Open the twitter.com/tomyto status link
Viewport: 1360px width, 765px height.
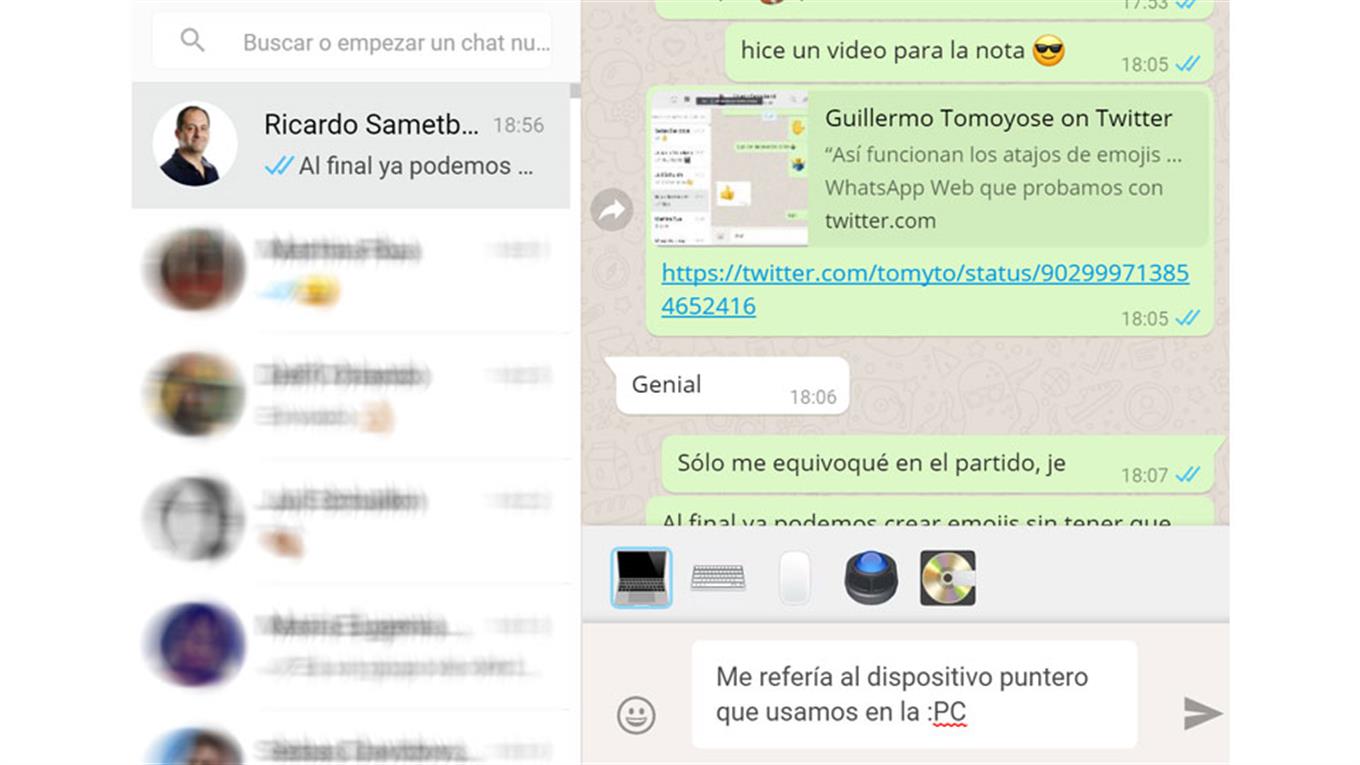924,288
